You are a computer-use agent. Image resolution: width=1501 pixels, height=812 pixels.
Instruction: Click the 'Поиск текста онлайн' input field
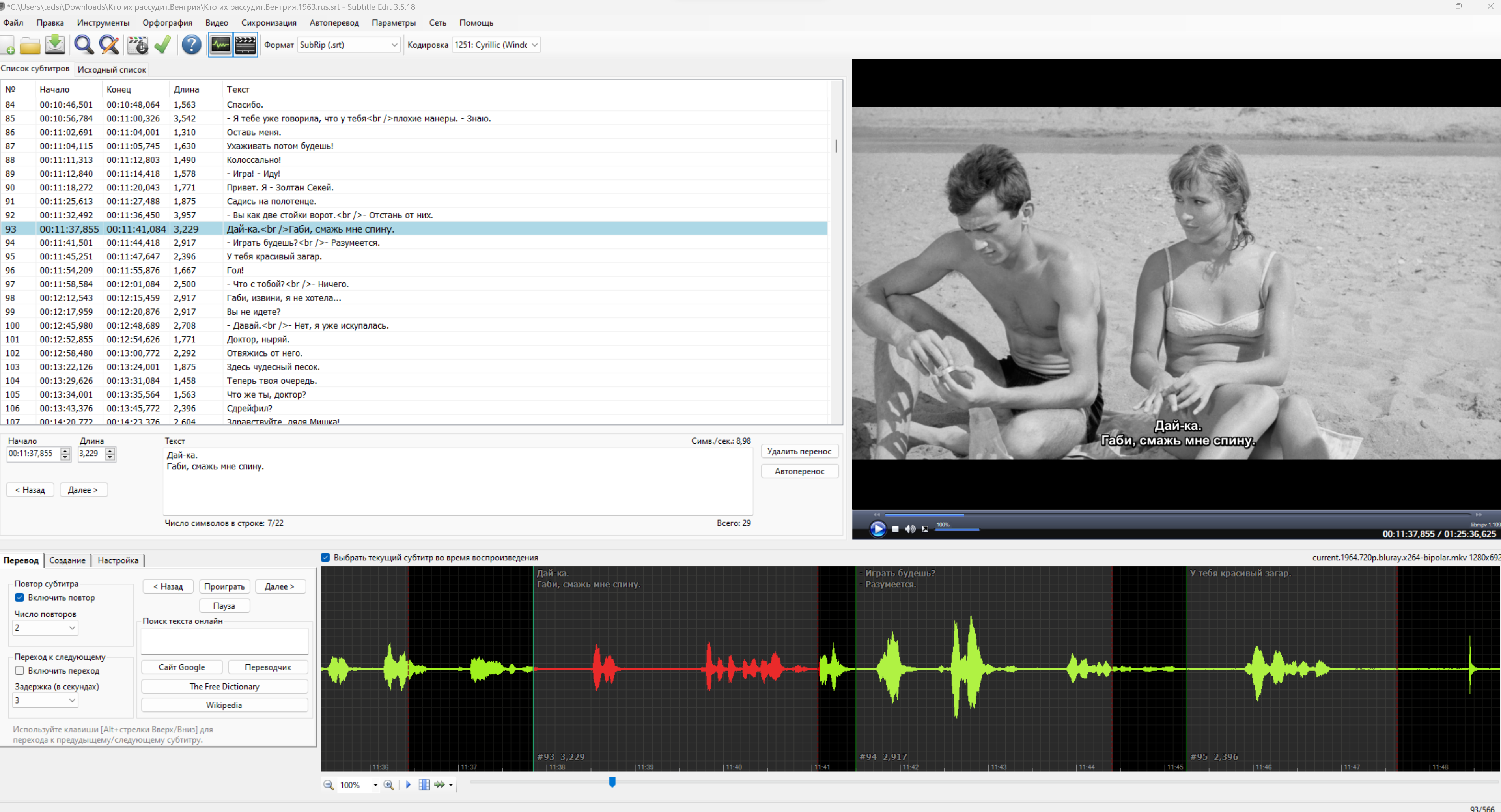[x=224, y=641]
